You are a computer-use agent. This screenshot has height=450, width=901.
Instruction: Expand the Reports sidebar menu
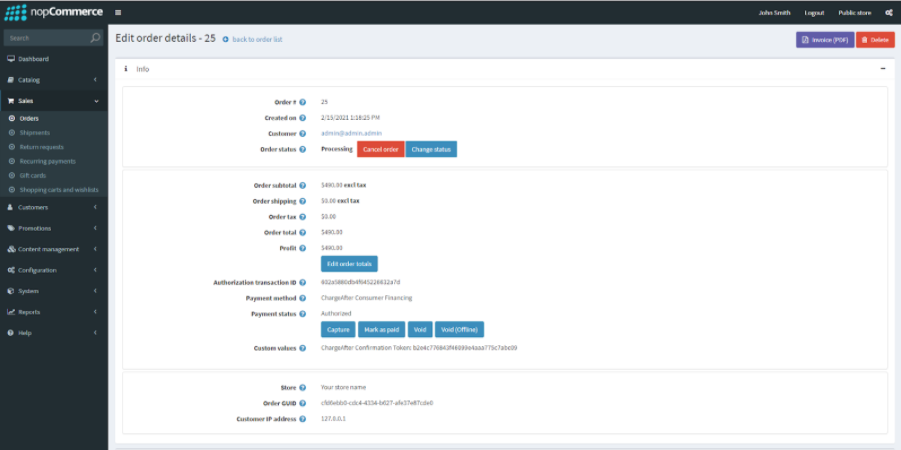coord(53,312)
